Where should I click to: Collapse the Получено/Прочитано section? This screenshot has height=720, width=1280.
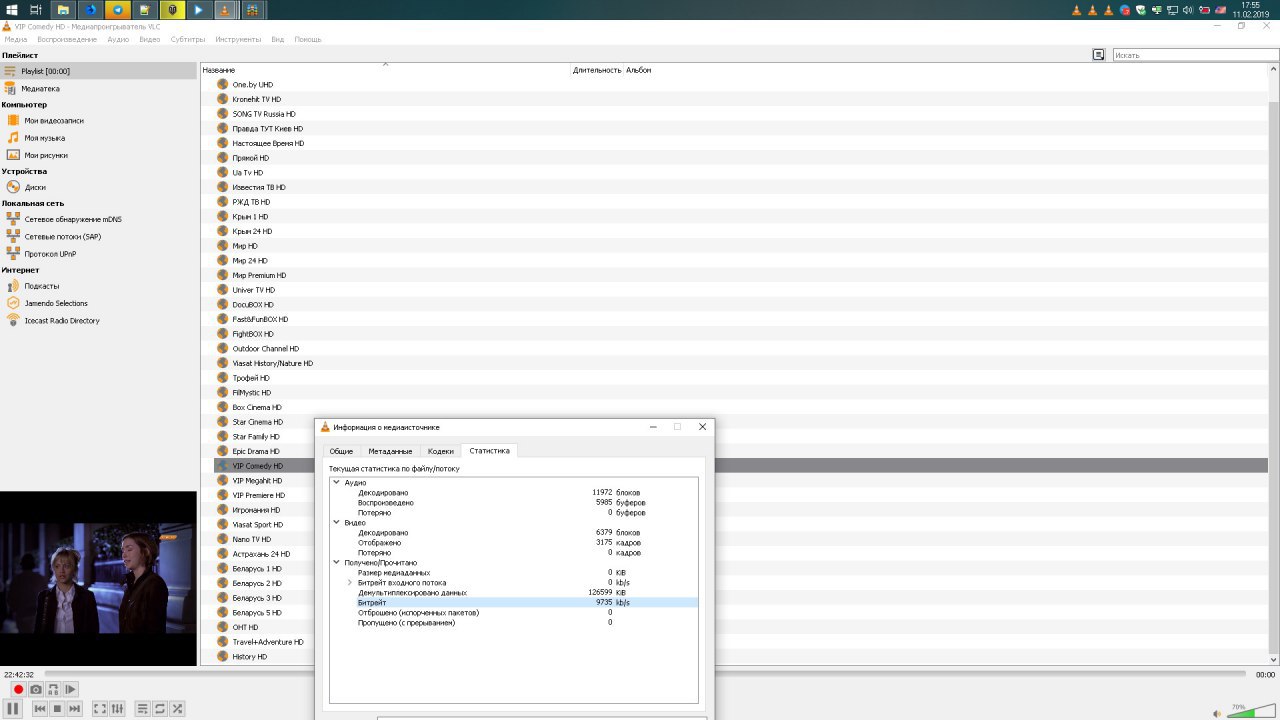[x=337, y=563]
